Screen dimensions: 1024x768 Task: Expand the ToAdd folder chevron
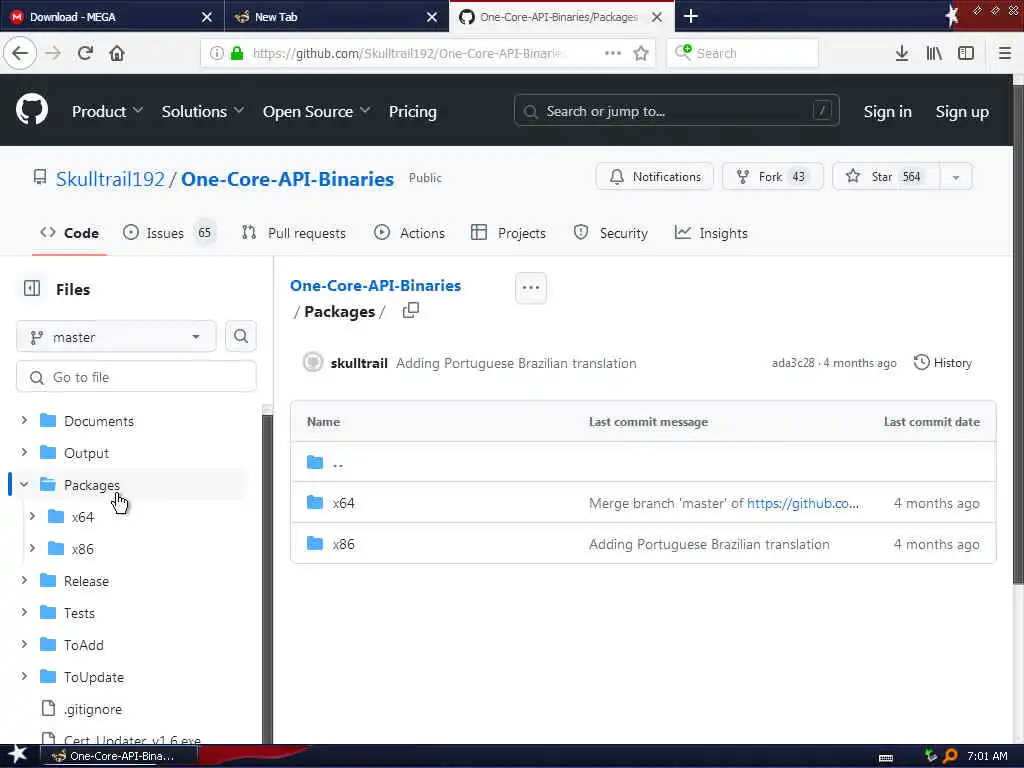[x=24, y=644]
